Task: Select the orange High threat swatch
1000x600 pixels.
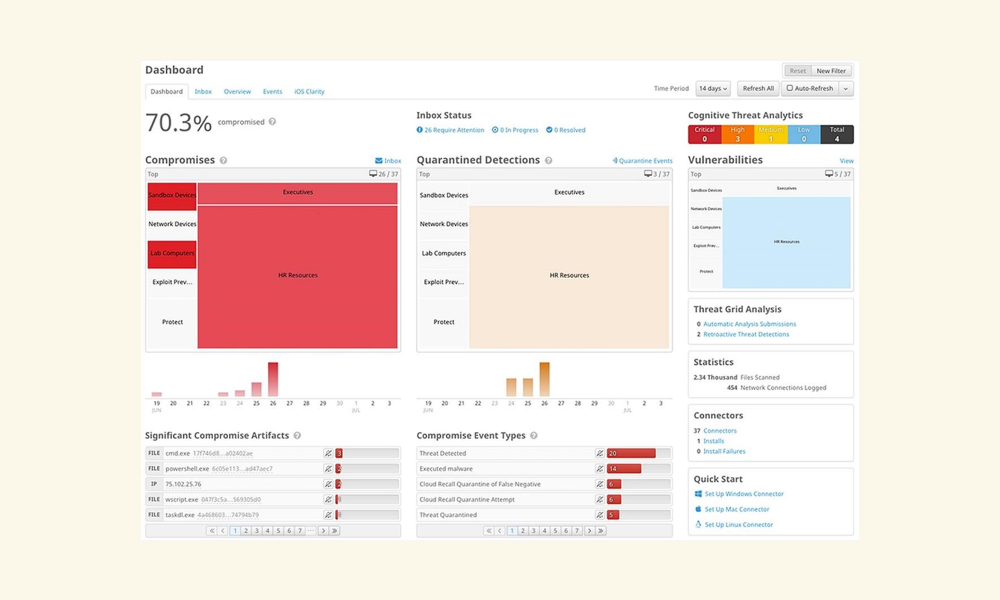Action: pyautogui.click(x=738, y=135)
